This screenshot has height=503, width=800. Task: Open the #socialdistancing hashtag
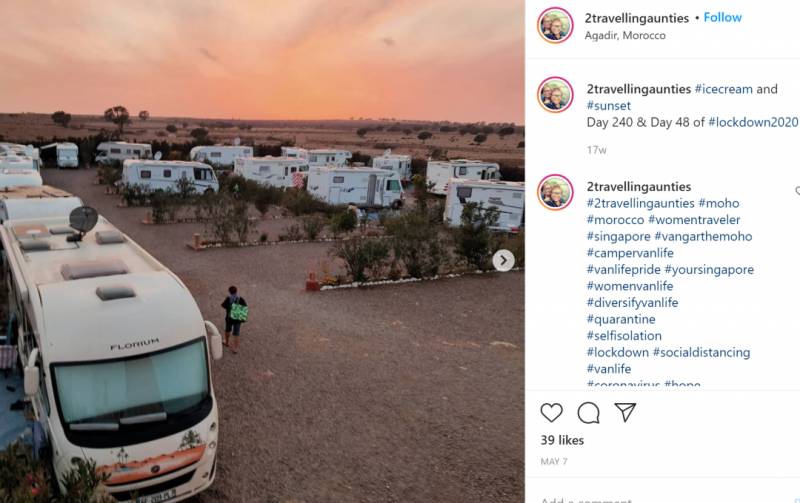[x=702, y=353]
